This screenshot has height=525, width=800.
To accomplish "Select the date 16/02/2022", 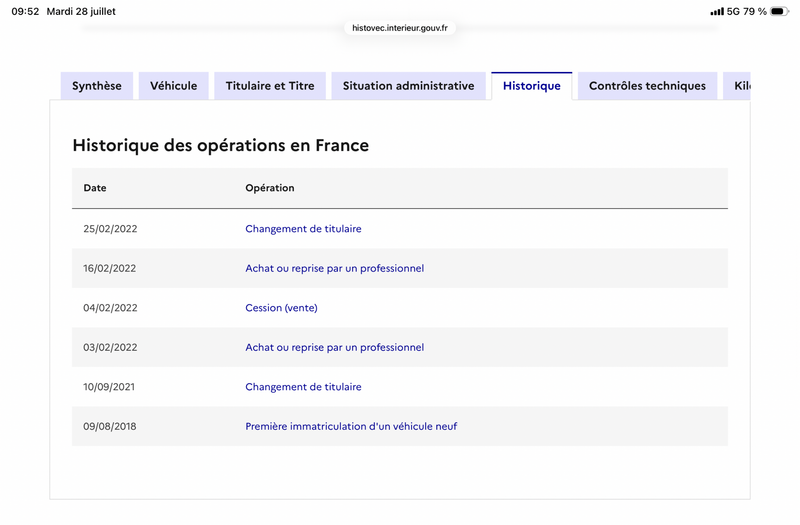I will tap(110, 268).
